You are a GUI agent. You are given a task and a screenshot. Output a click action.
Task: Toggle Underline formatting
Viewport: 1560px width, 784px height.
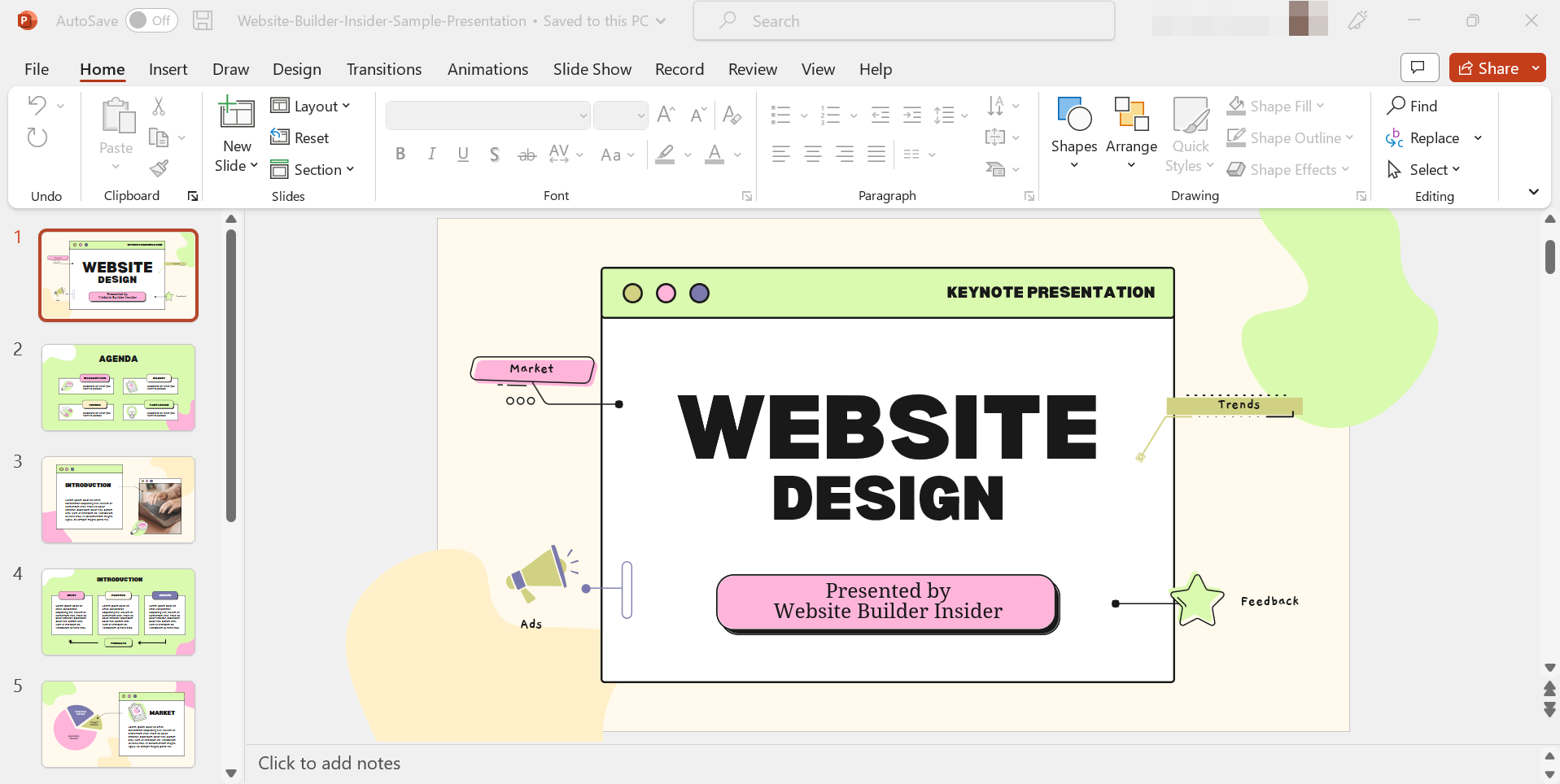click(x=463, y=155)
